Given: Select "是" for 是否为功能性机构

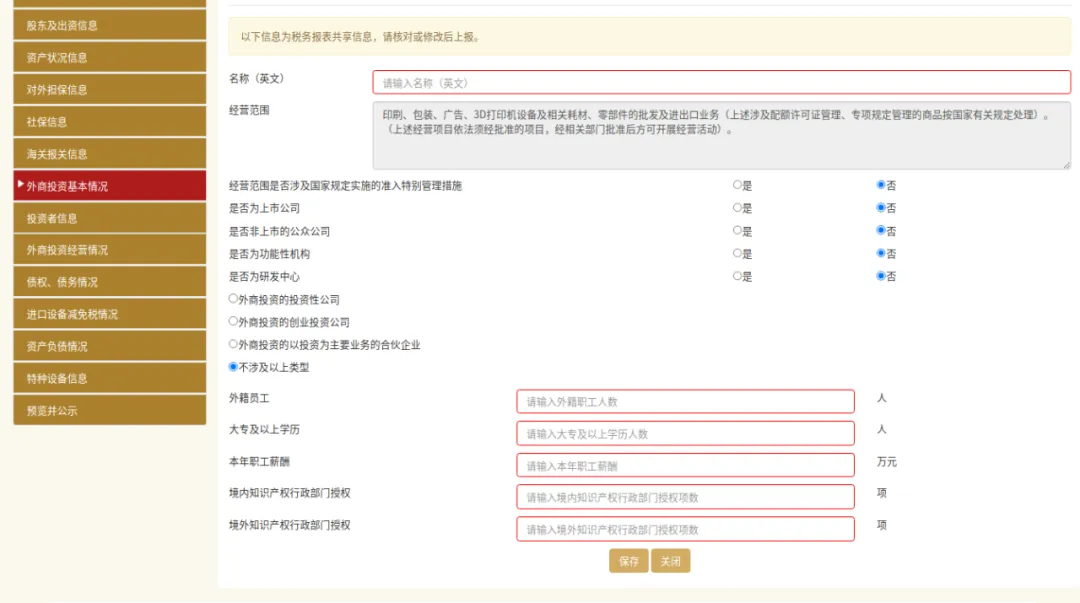Looking at the screenshot, I should tap(737, 253).
